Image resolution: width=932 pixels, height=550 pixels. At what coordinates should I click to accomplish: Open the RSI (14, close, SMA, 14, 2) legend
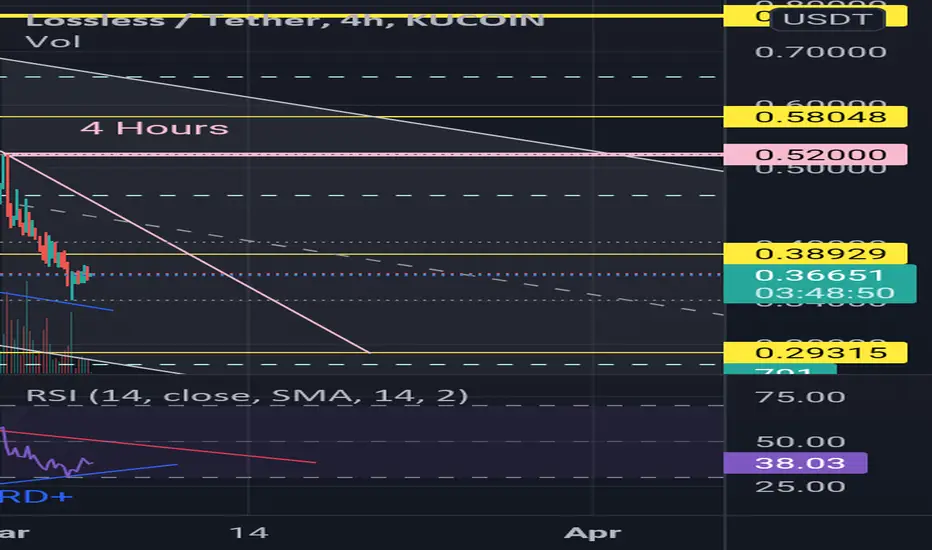pos(247,395)
